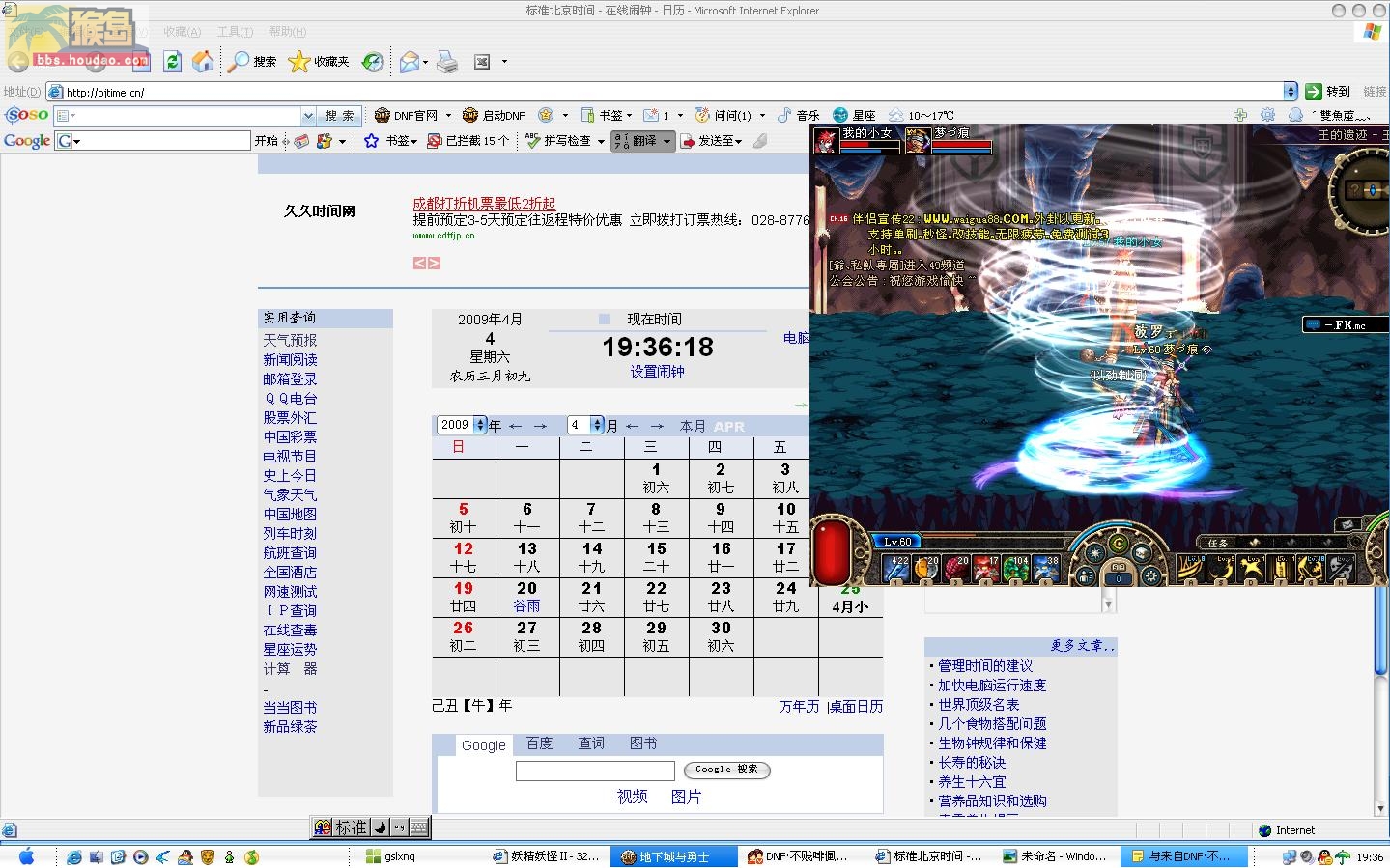Switch to the 查词 search tab
The height and width of the screenshot is (868, 1390).
coord(591,743)
